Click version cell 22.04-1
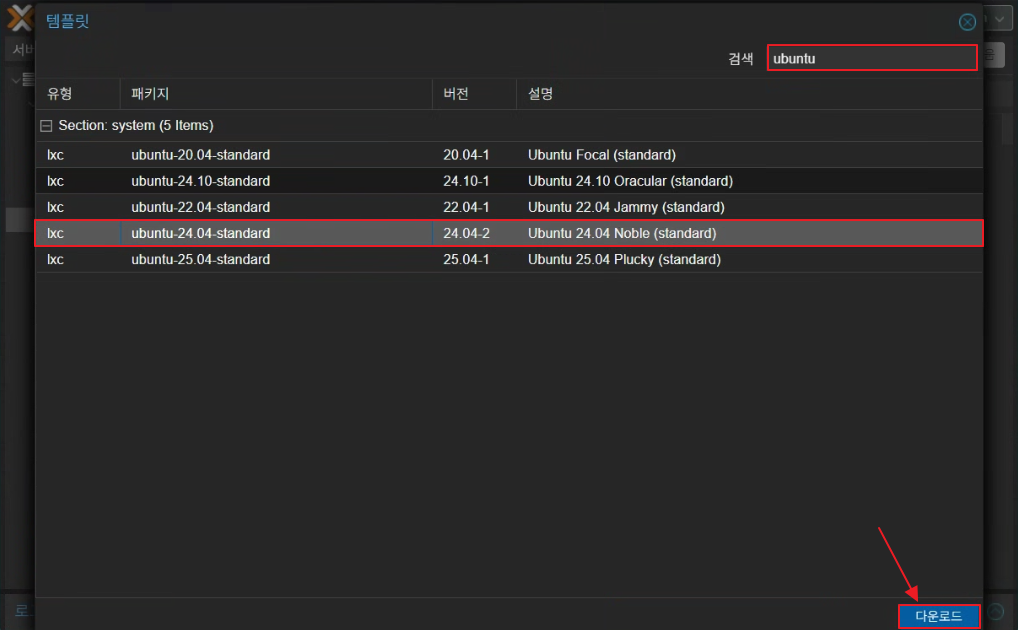The height and width of the screenshot is (630, 1018). 466,207
